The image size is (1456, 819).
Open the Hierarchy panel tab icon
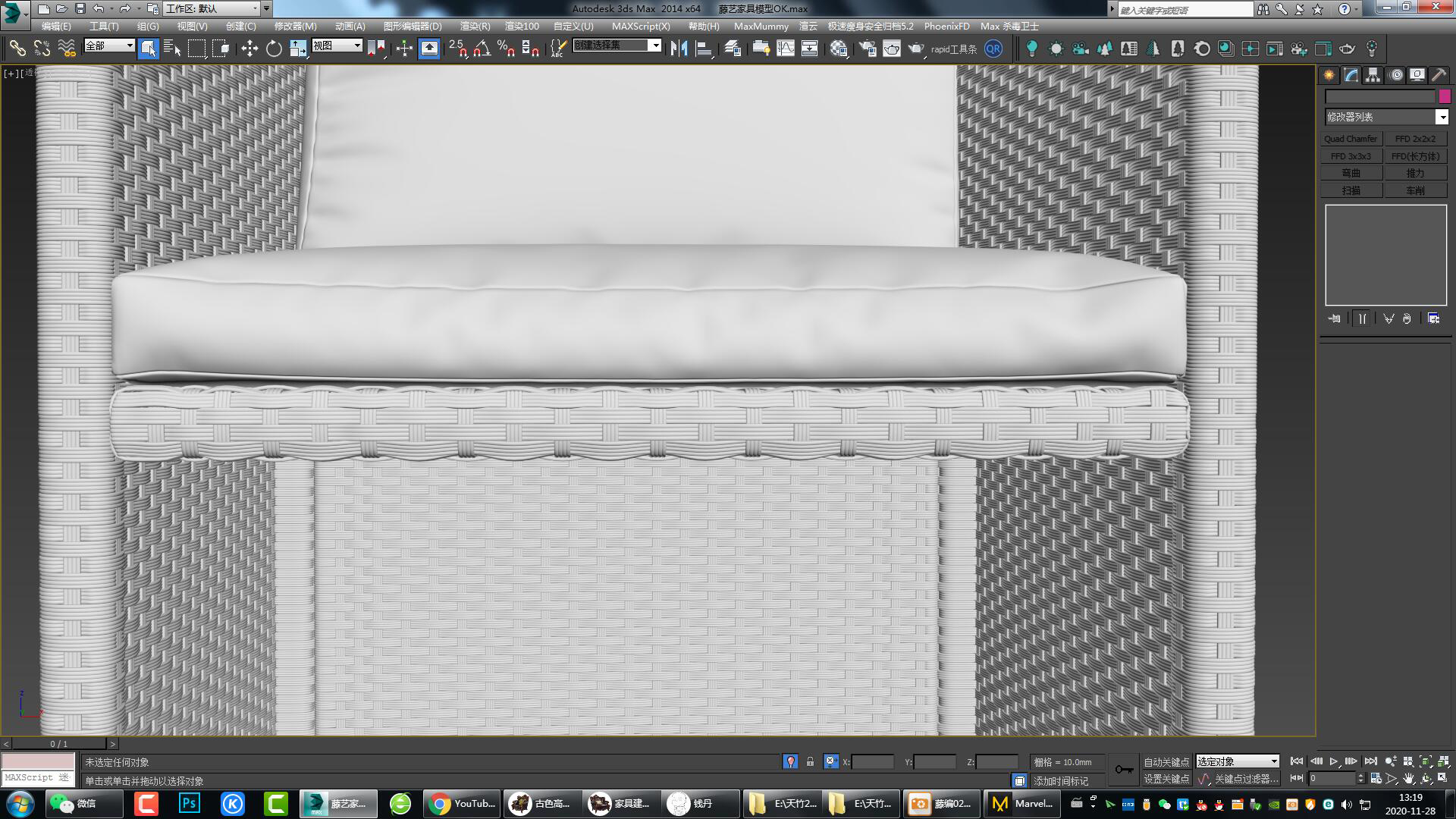(x=1373, y=75)
